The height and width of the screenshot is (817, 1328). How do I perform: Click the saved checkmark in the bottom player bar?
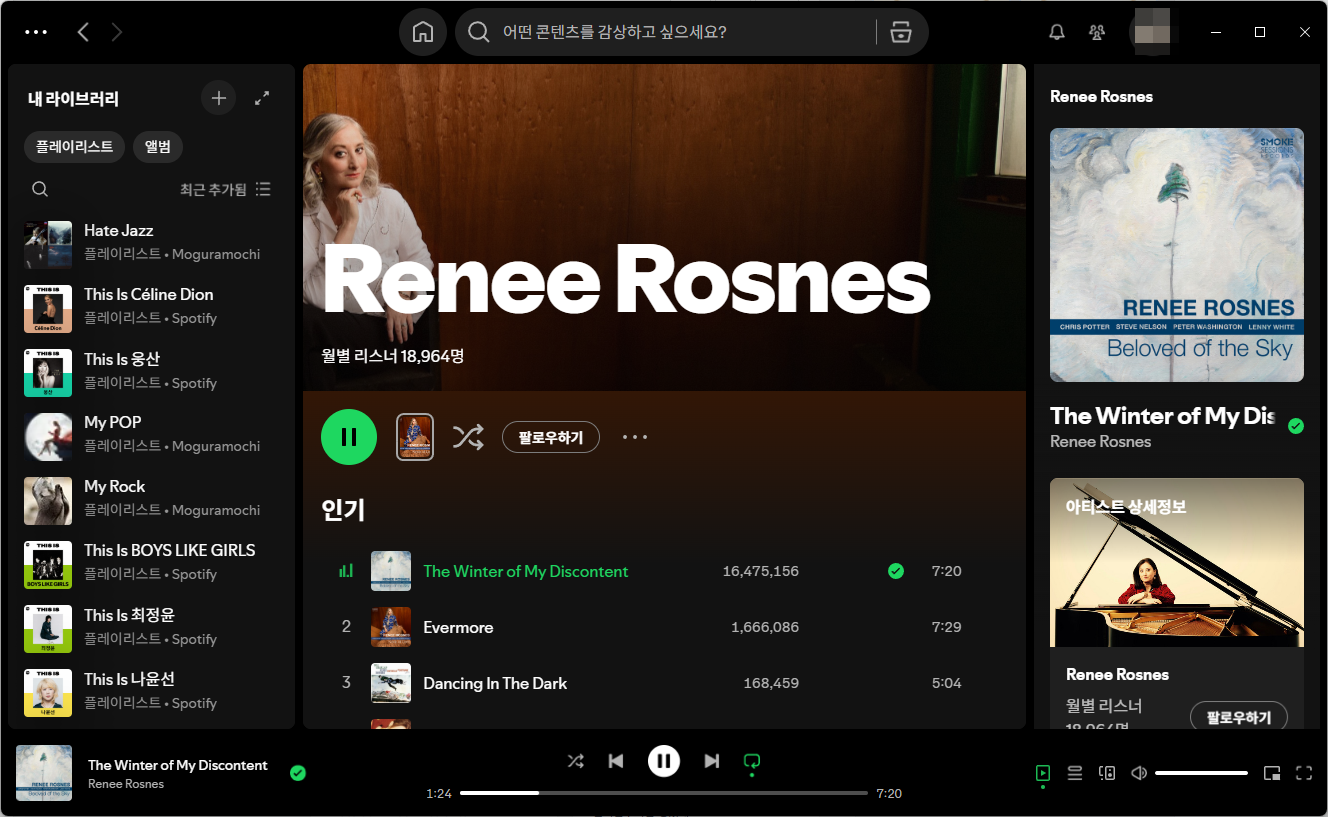[298, 773]
